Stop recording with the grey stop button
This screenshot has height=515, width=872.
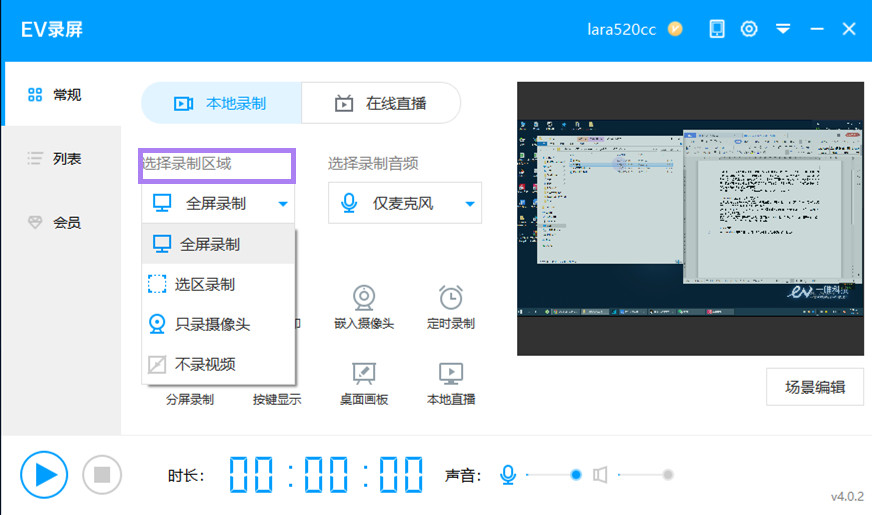(x=102, y=475)
